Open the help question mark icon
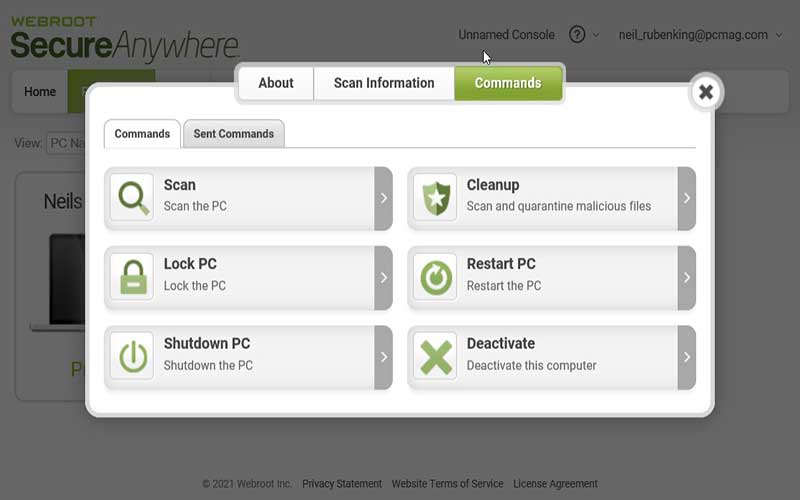This screenshot has width=800, height=500. [x=577, y=34]
